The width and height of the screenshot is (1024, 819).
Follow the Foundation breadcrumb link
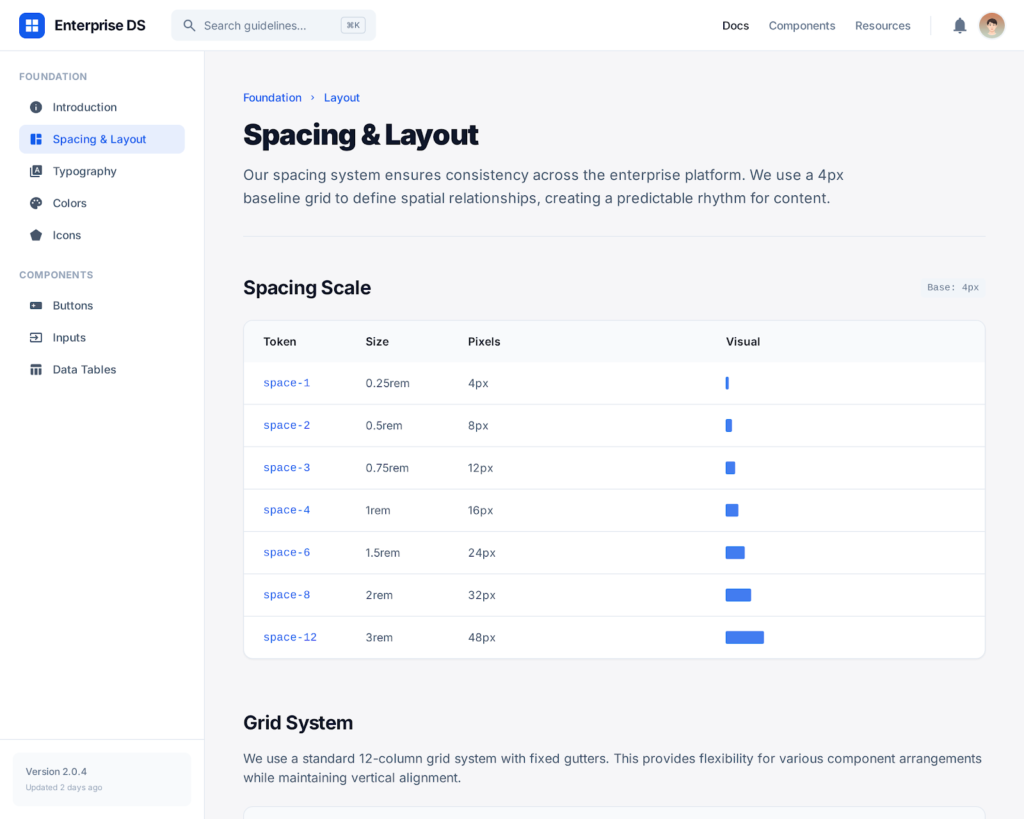pos(272,97)
